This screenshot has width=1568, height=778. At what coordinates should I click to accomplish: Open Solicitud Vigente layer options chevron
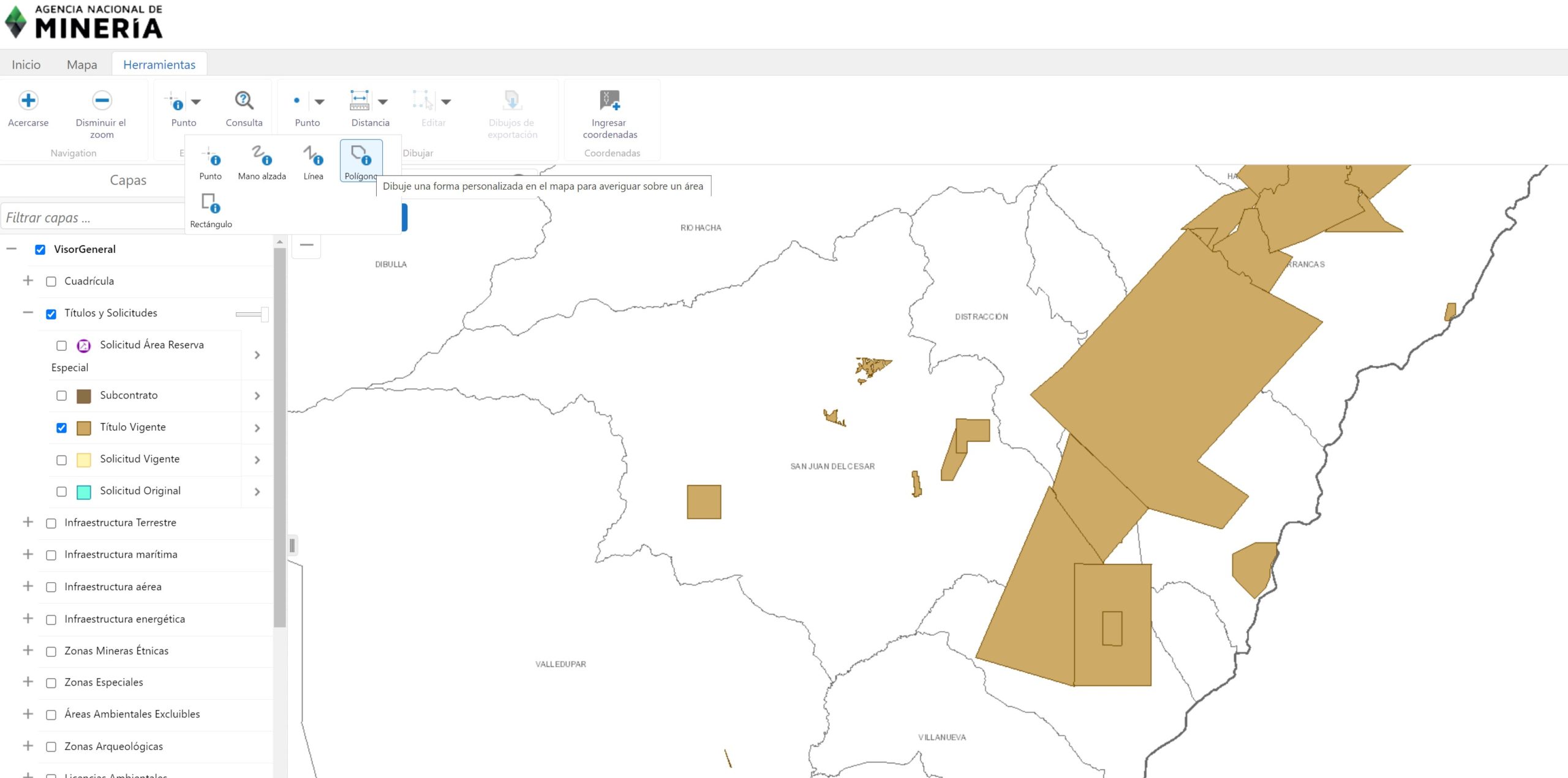tap(257, 460)
